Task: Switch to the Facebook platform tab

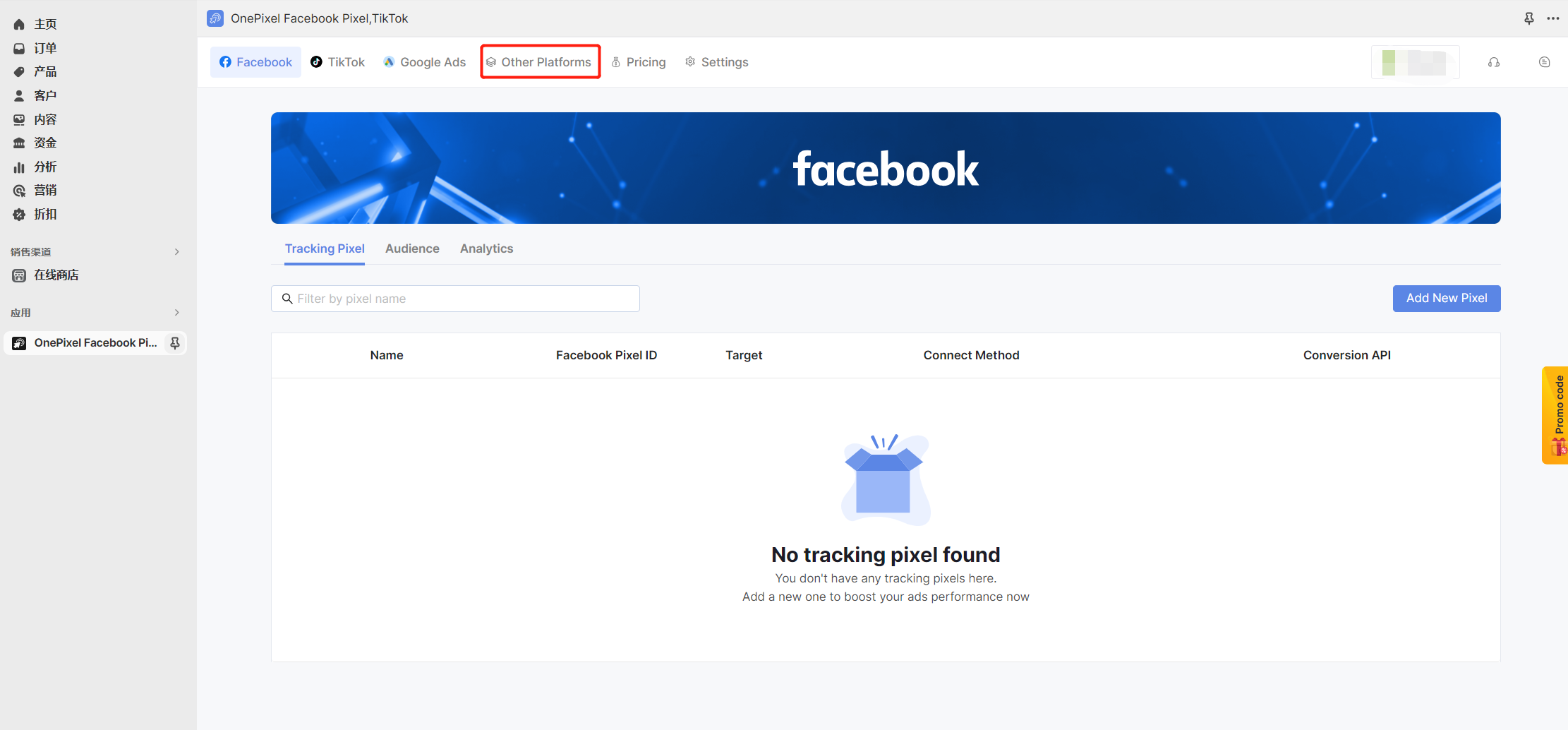Action: pyautogui.click(x=255, y=62)
